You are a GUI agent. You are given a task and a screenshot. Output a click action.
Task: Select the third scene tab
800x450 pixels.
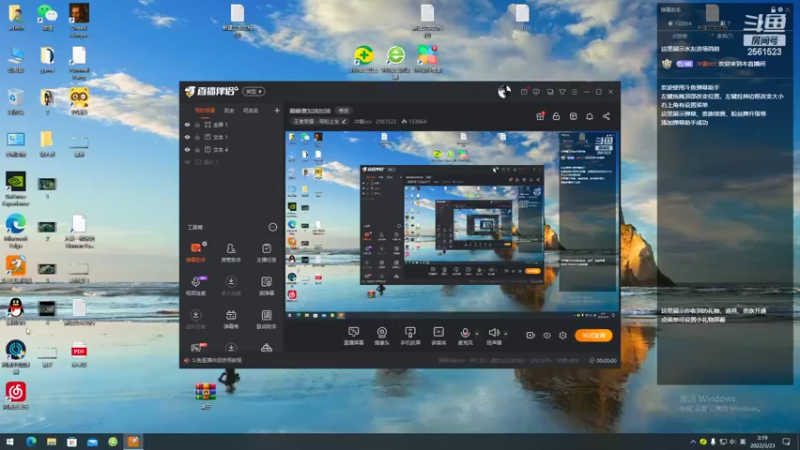[x=251, y=110]
